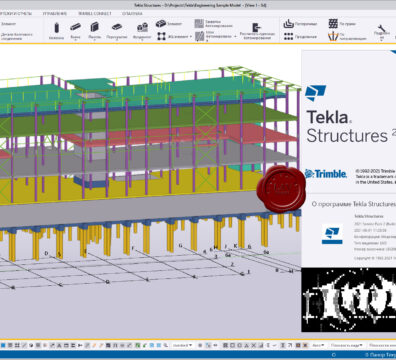Click the calculate pour units icon
Image resolution: width=396 pixels, height=360 pixels.
click(256, 27)
